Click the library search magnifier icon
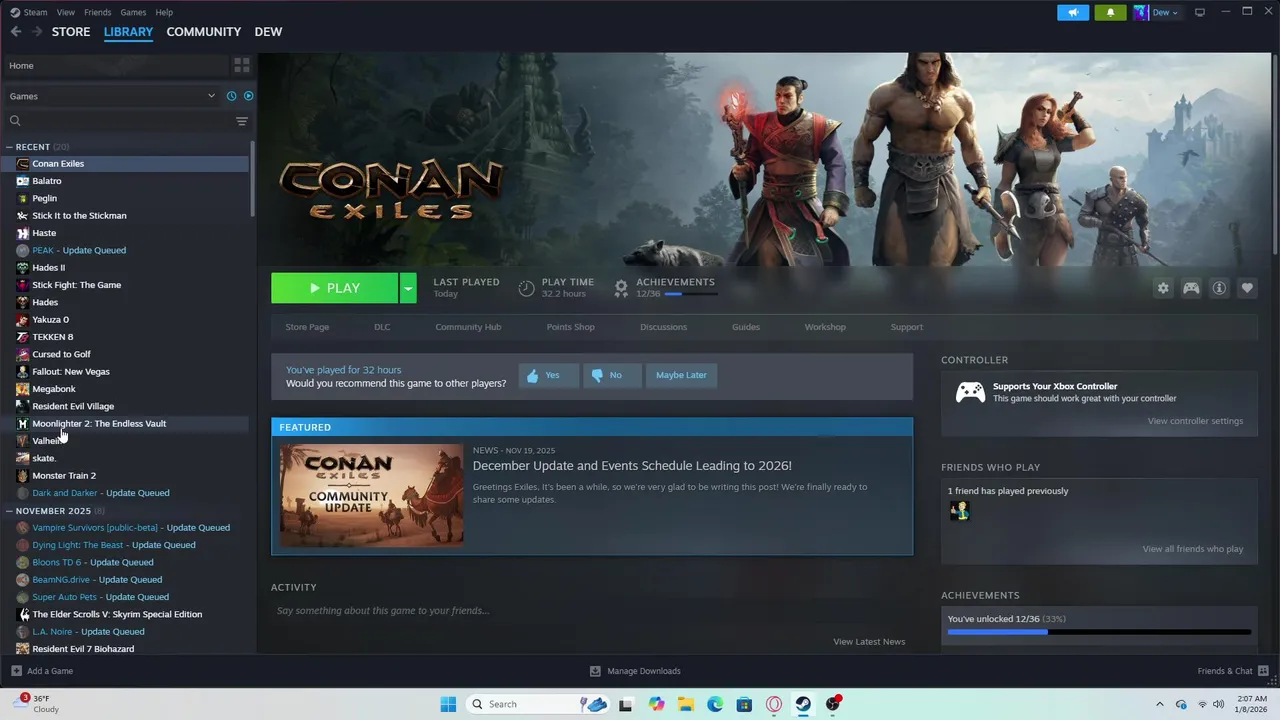This screenshot has height=720, width=1280. (15, 121)
